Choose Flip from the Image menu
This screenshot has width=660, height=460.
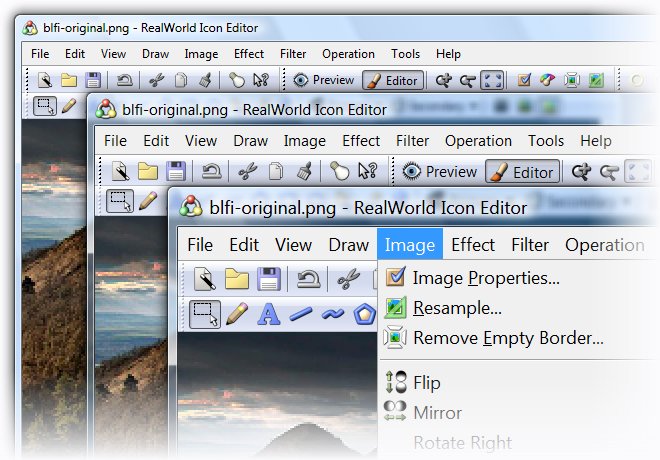426,382
